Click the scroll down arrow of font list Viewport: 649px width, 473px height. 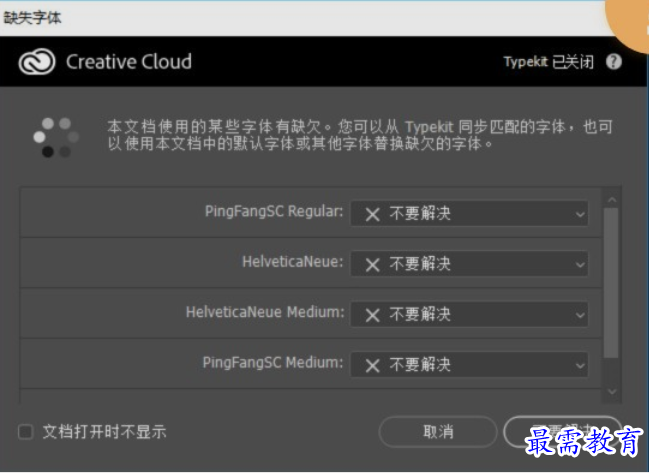[612, 391]
